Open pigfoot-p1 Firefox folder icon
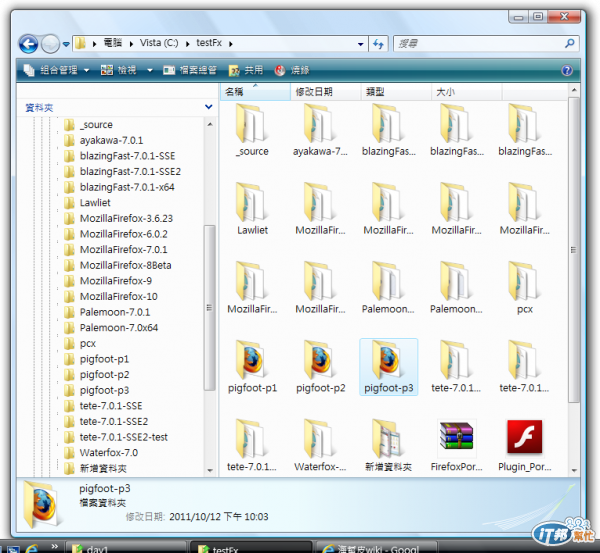 click(x=251, y=361)
